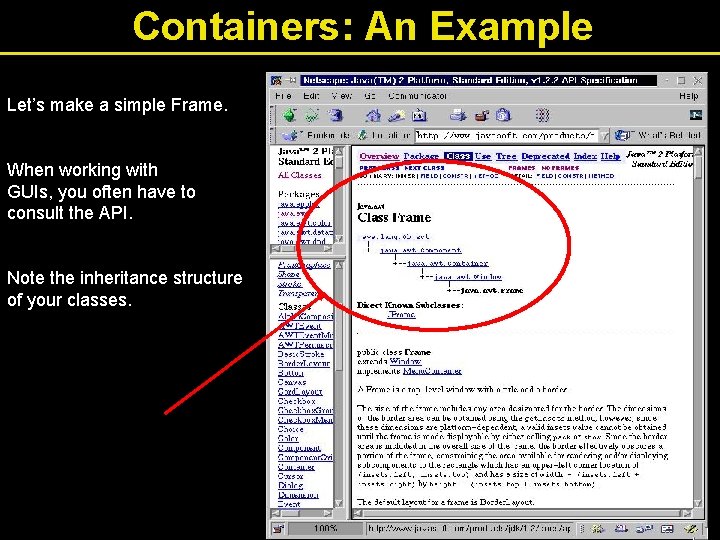Click the Color class link in list
720x540 pixels.
point(288,439)
